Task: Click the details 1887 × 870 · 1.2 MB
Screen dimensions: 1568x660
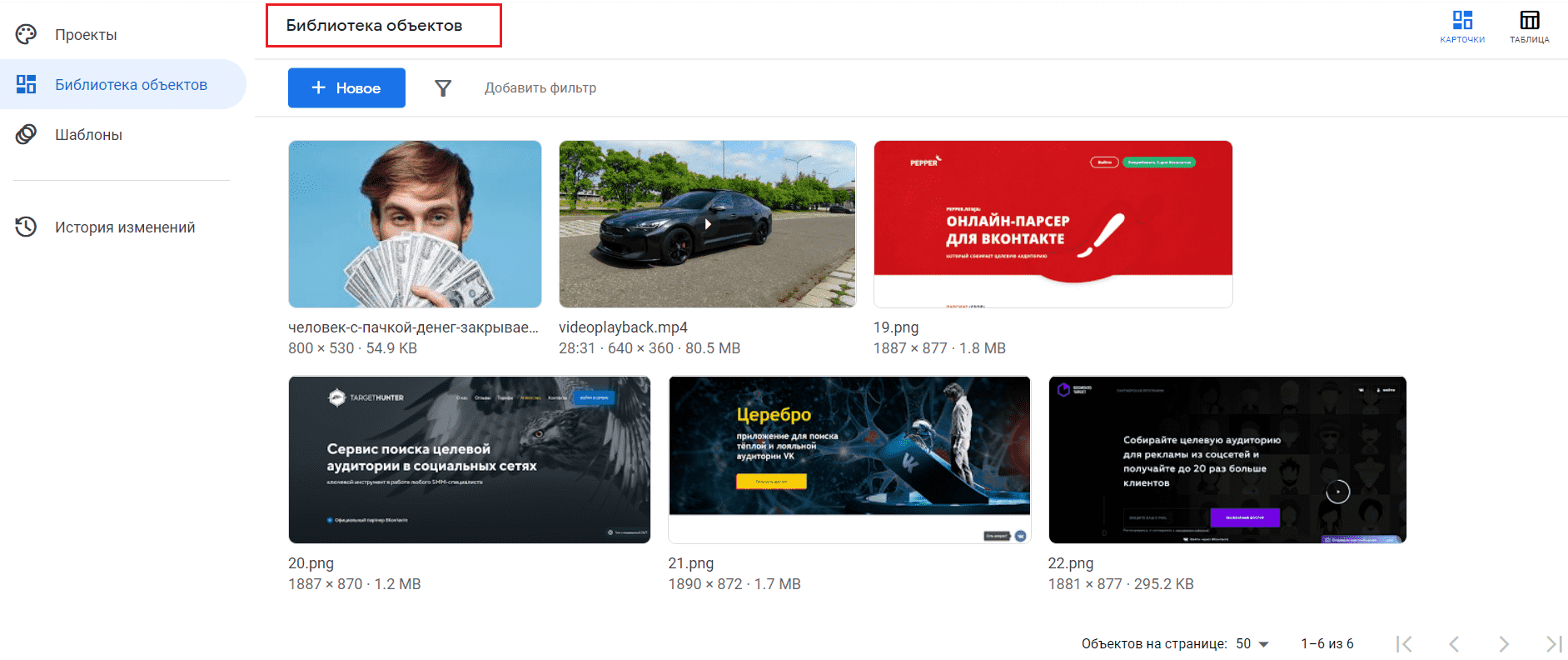Action: pos(355,584)
